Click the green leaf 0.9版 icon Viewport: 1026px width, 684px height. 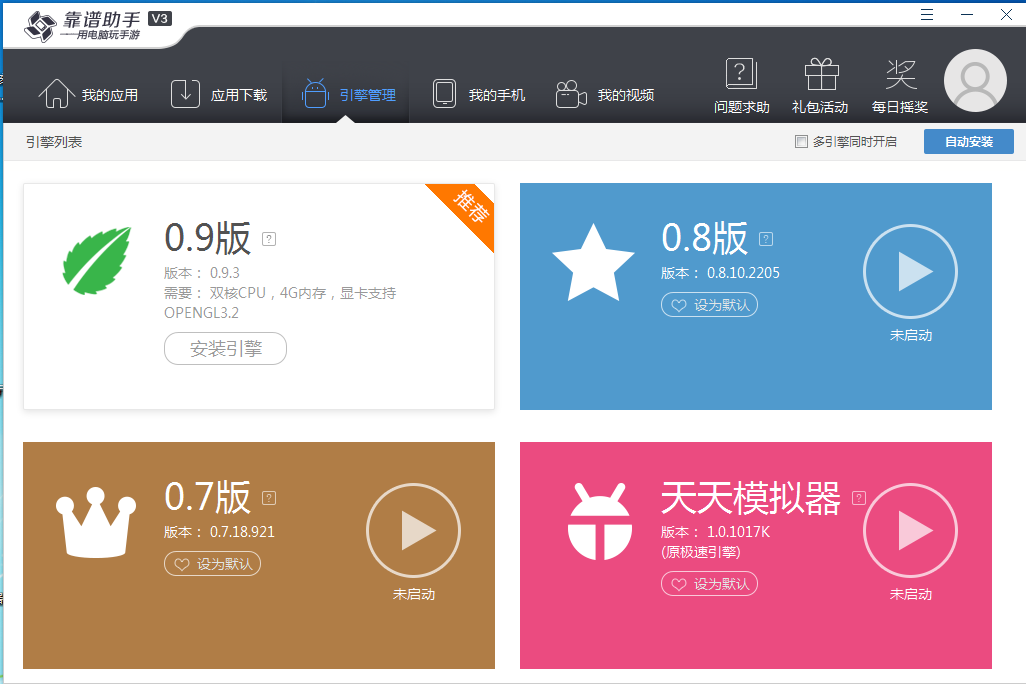point(97,261)
